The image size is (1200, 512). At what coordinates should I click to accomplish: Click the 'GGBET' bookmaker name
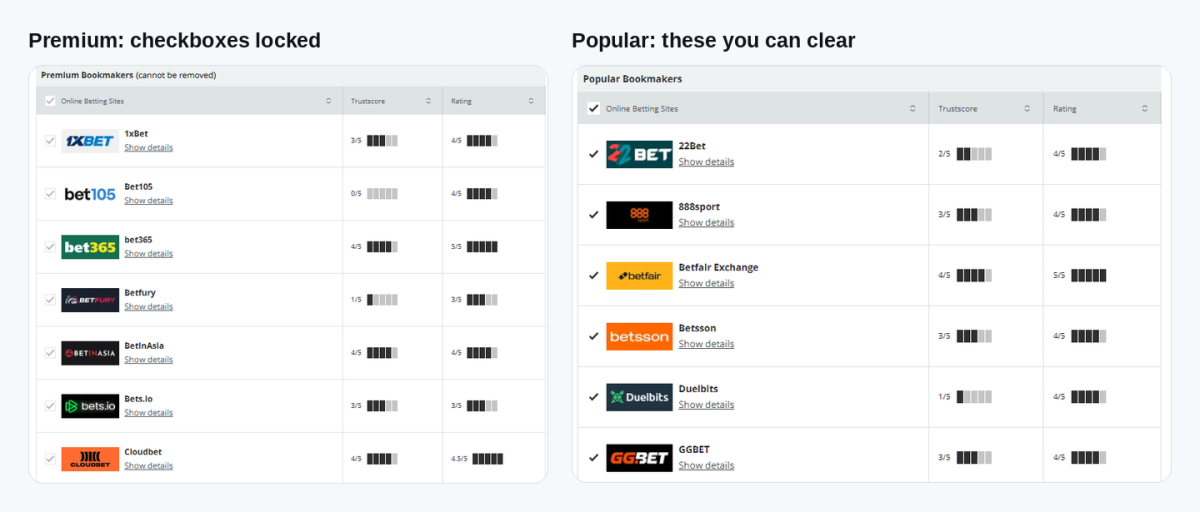[x=694, y=450]
